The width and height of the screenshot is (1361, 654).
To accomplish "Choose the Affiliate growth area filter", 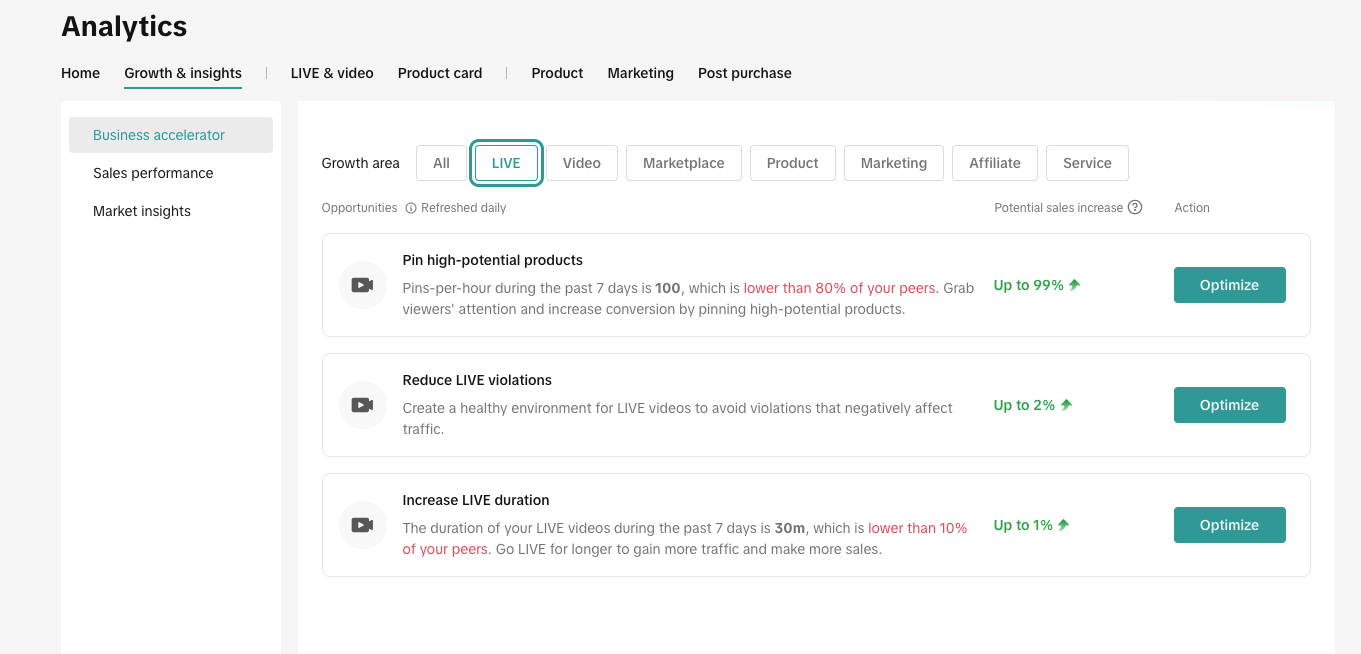I will click(x=994, y=163).
